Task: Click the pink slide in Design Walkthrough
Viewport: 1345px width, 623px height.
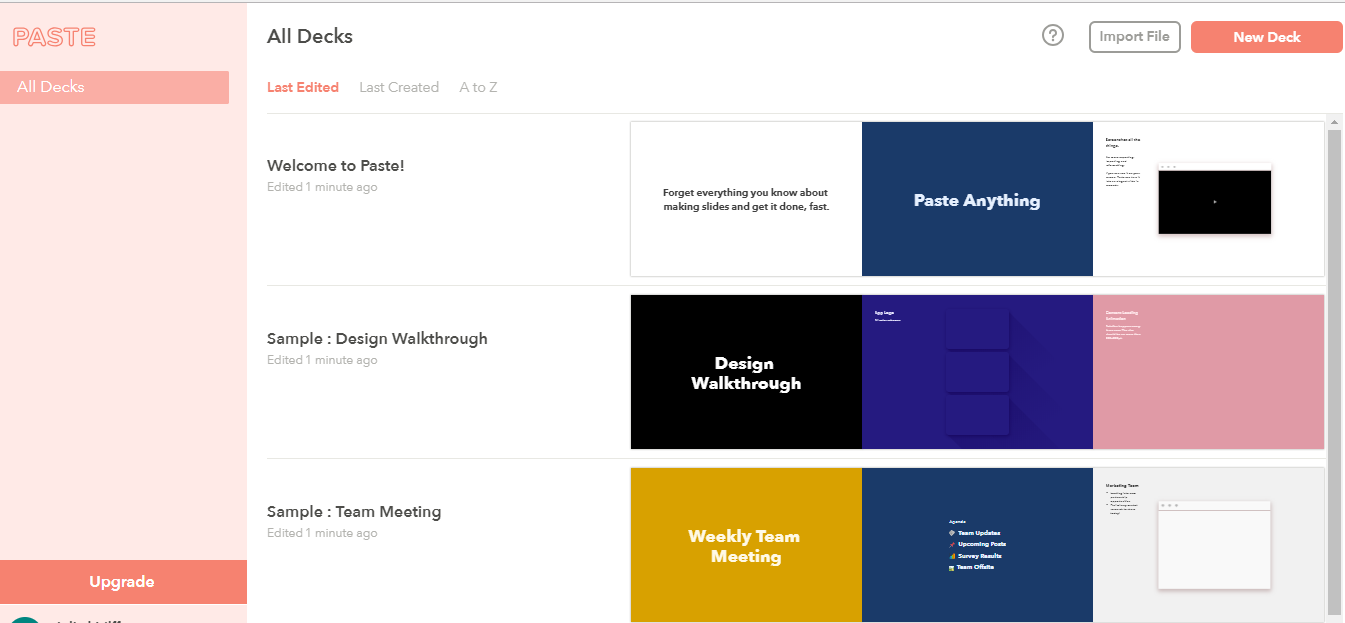Action: 1208,372
